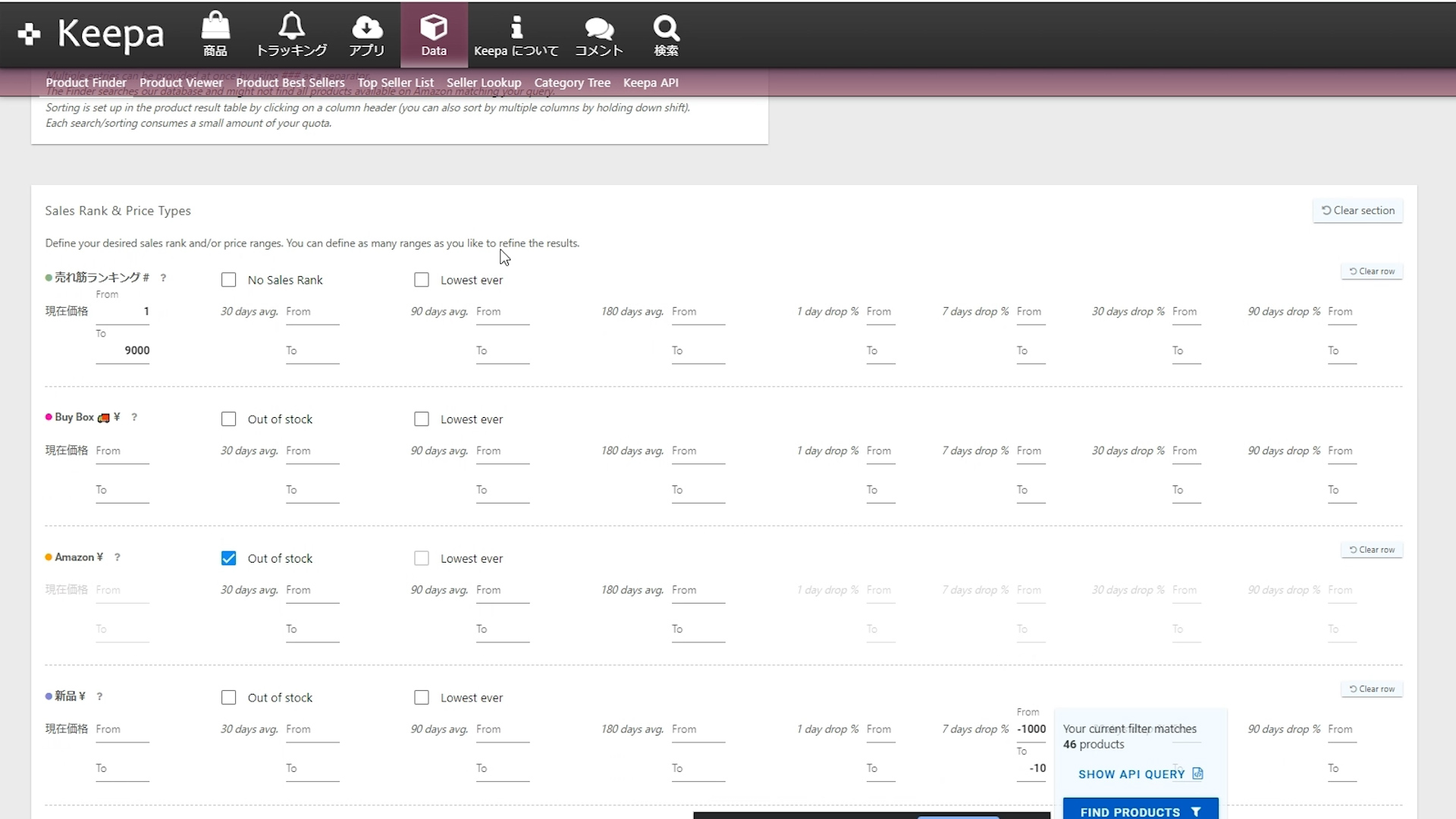
Task: Switch to Category Tree tab
Action: pyautogui.click(x=572, y=83)
